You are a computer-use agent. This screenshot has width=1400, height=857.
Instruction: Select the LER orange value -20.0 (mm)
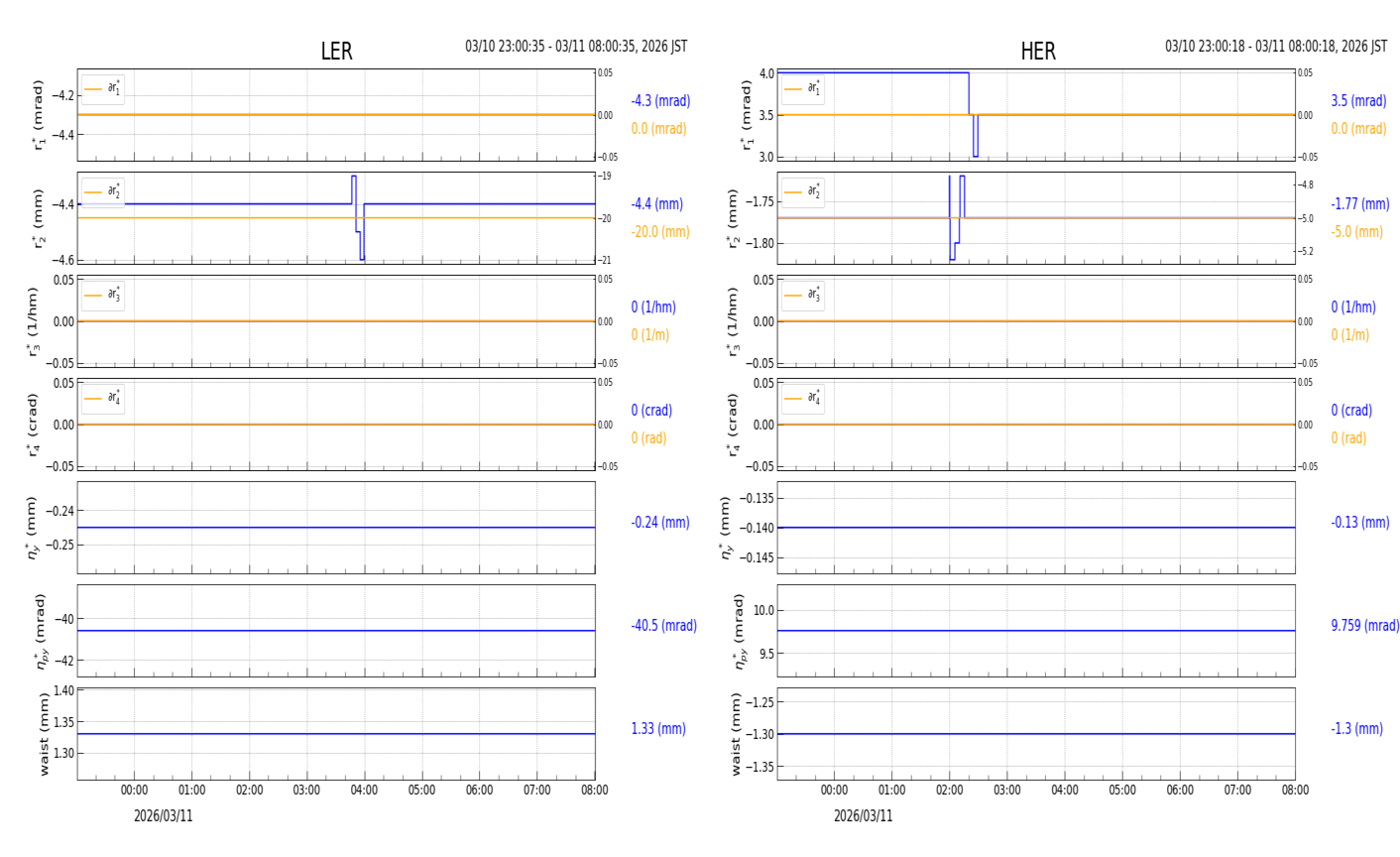[x=660, y=232]
